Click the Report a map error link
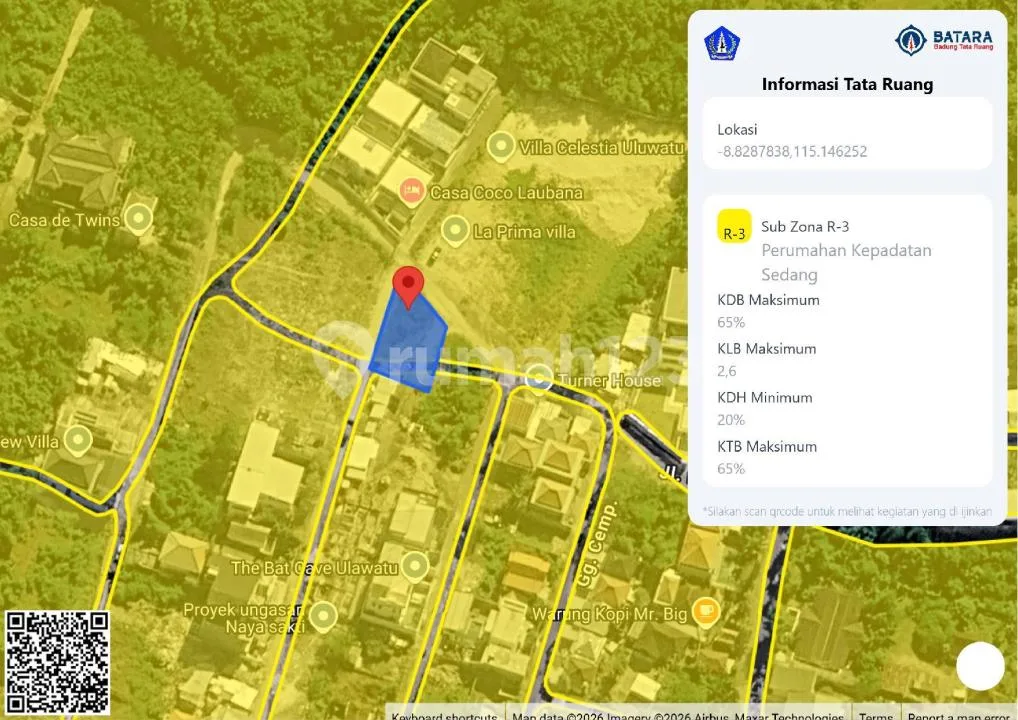 [x=958, y=715]
